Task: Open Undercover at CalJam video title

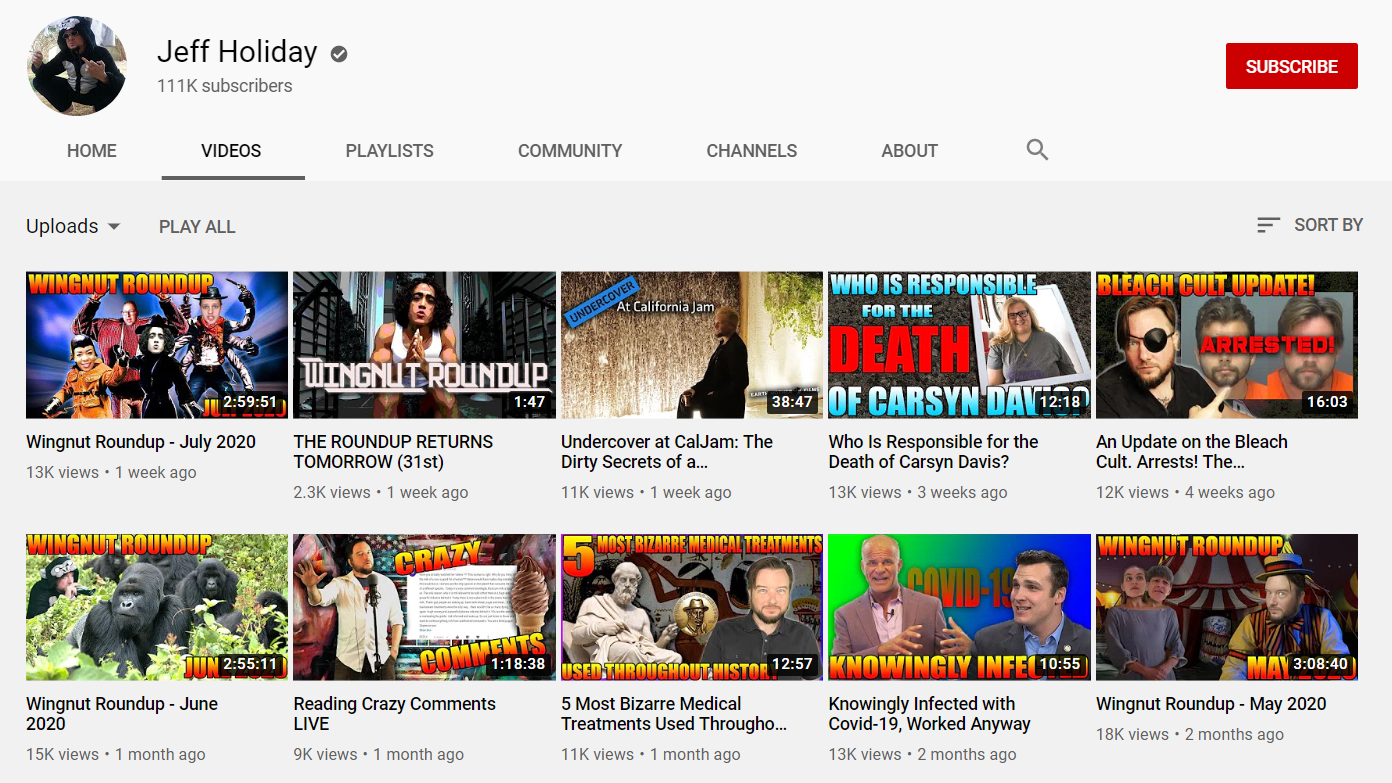Action: (667, 452)
